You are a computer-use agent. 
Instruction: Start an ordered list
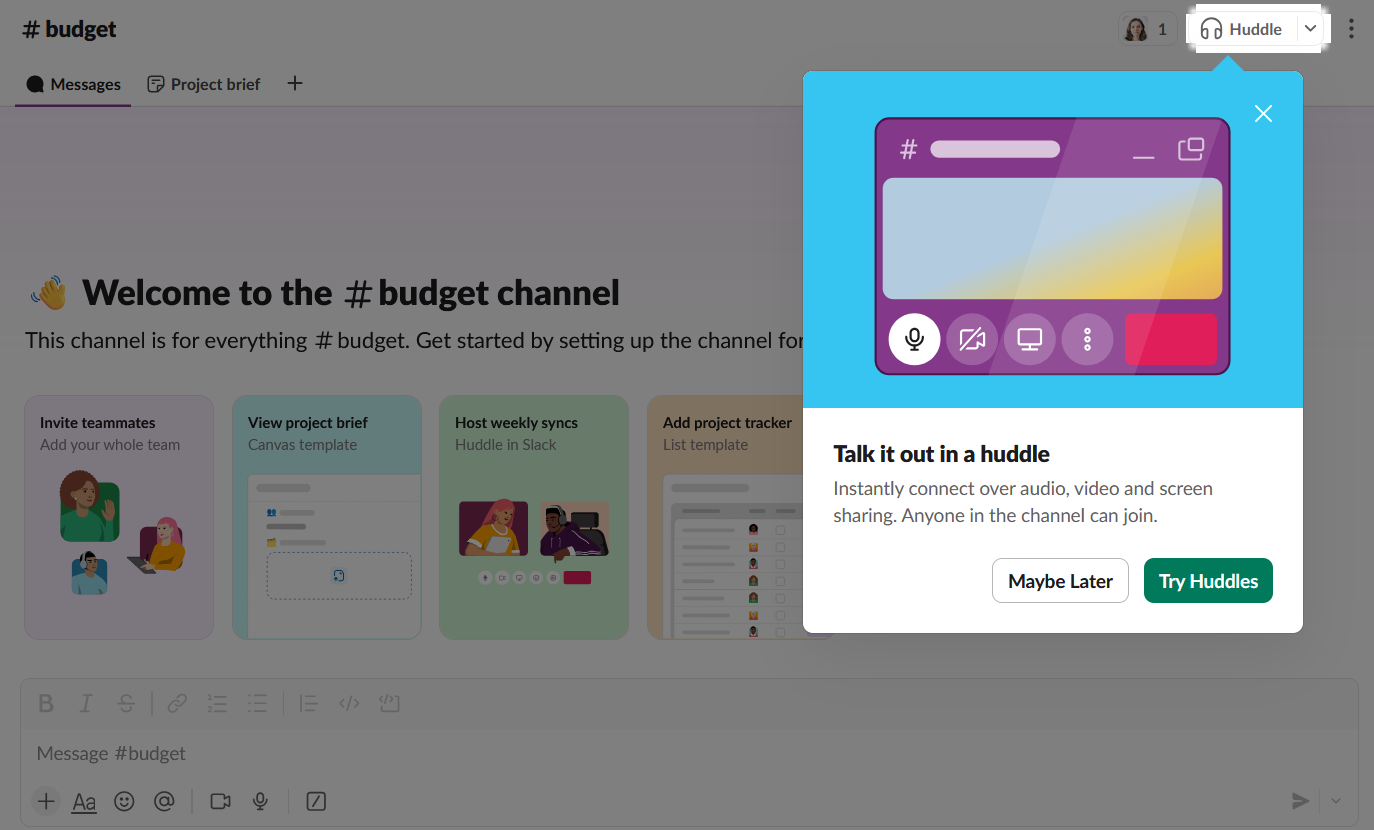tap(217, 704)
